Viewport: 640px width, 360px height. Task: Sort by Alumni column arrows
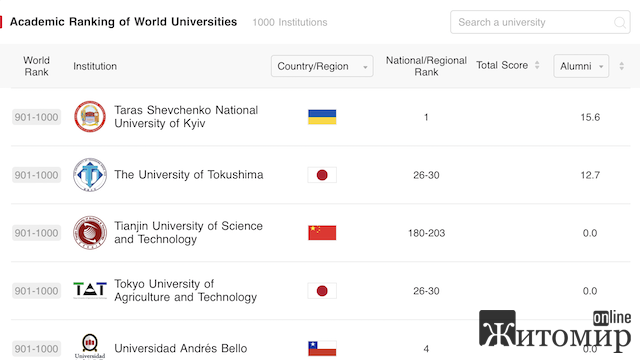pyautogui.click(x=621, y=66)
